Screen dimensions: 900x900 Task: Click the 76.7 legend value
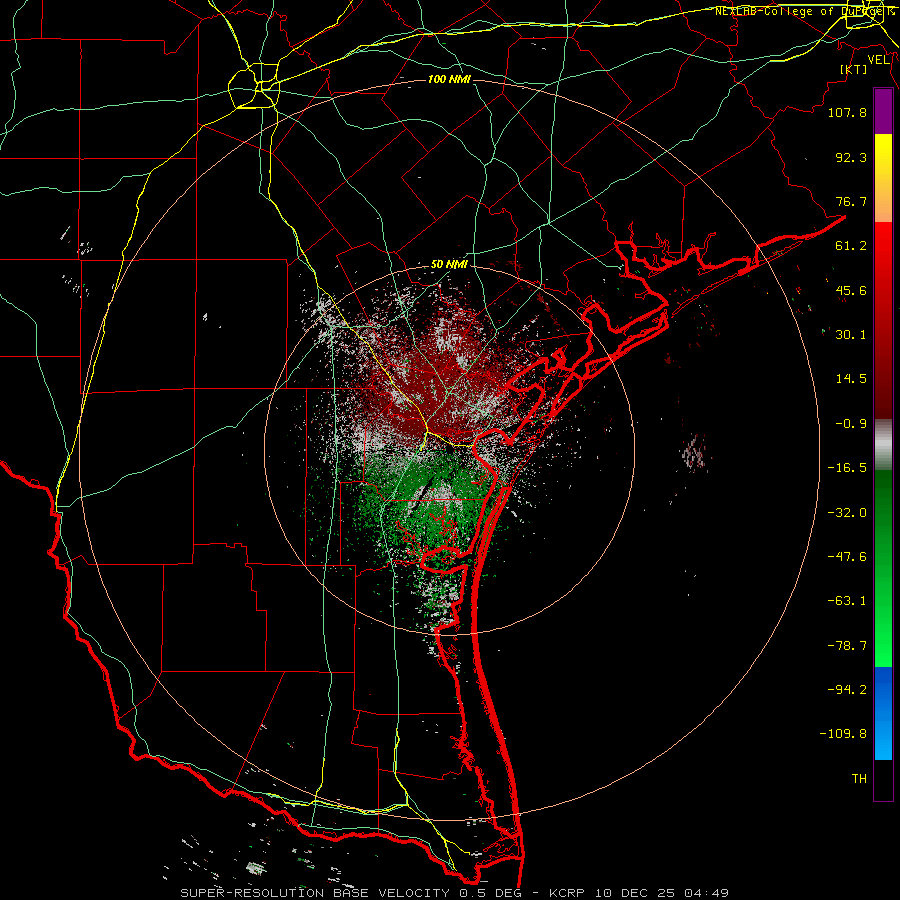coord(851,201)
